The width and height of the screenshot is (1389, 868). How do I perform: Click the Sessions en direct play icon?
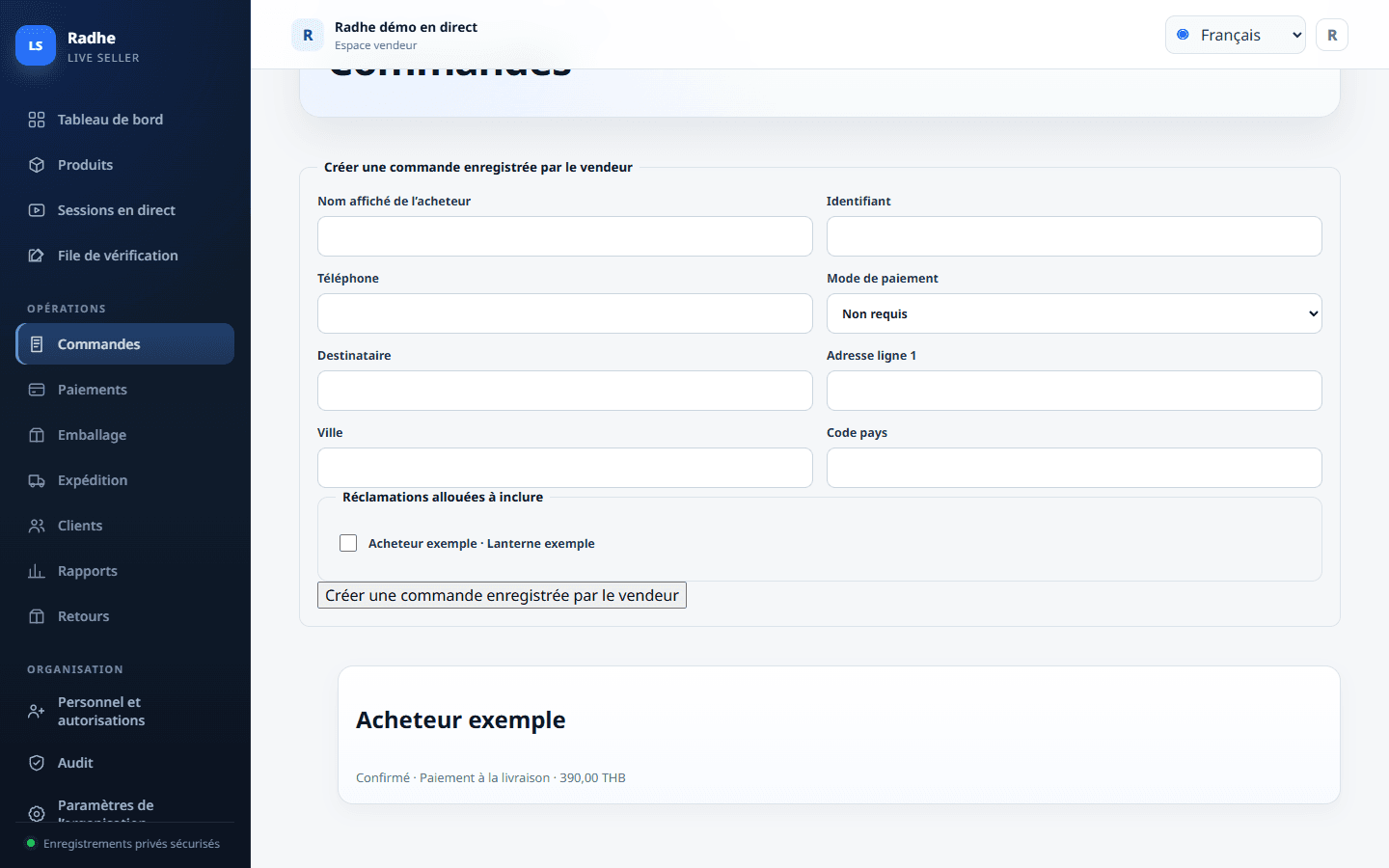[x=37, y=210]
